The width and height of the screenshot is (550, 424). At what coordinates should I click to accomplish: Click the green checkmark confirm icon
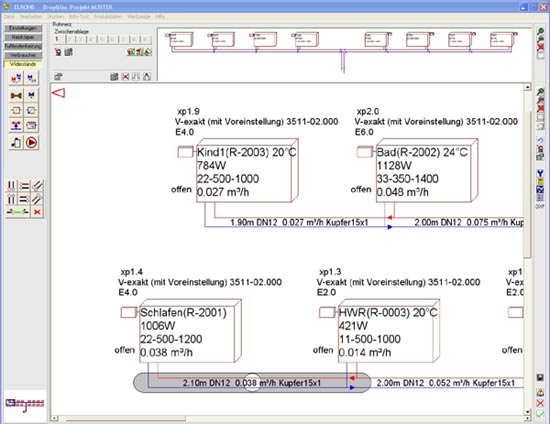pos(540,414)
